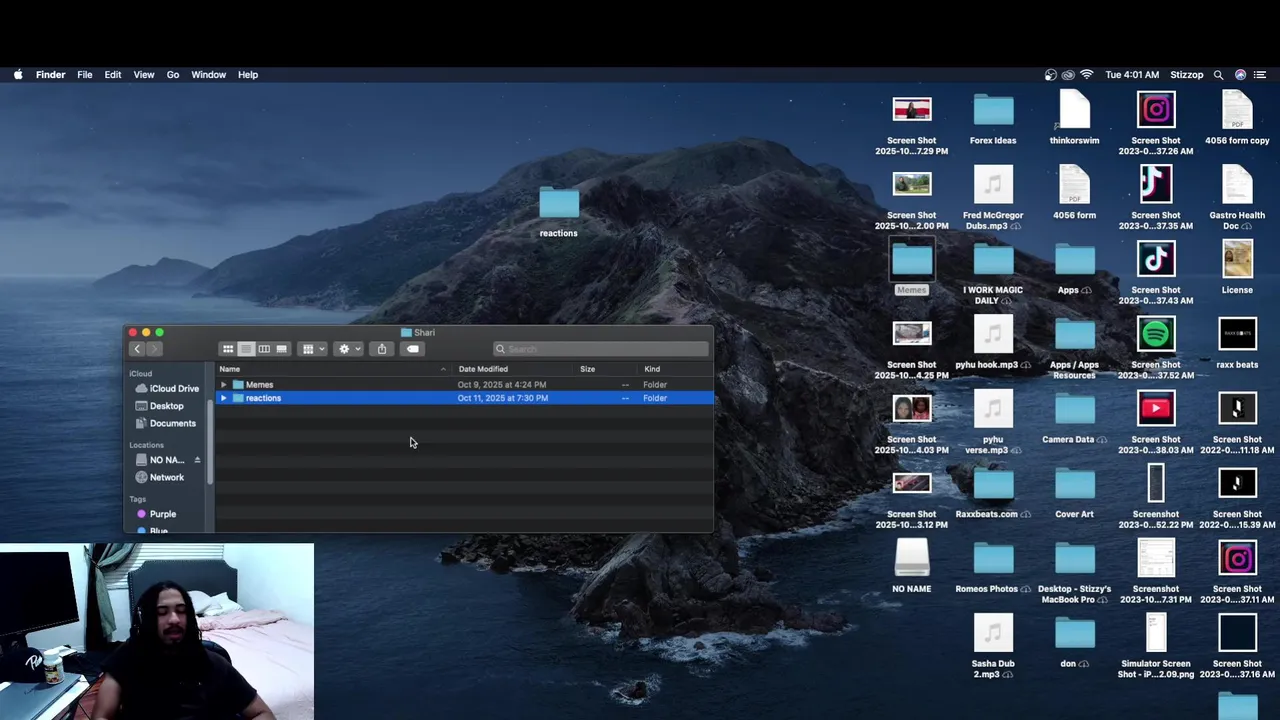1280x720 pixels.
Task: Open the group-by arrangement dropdown
Action: pos(314,349)
